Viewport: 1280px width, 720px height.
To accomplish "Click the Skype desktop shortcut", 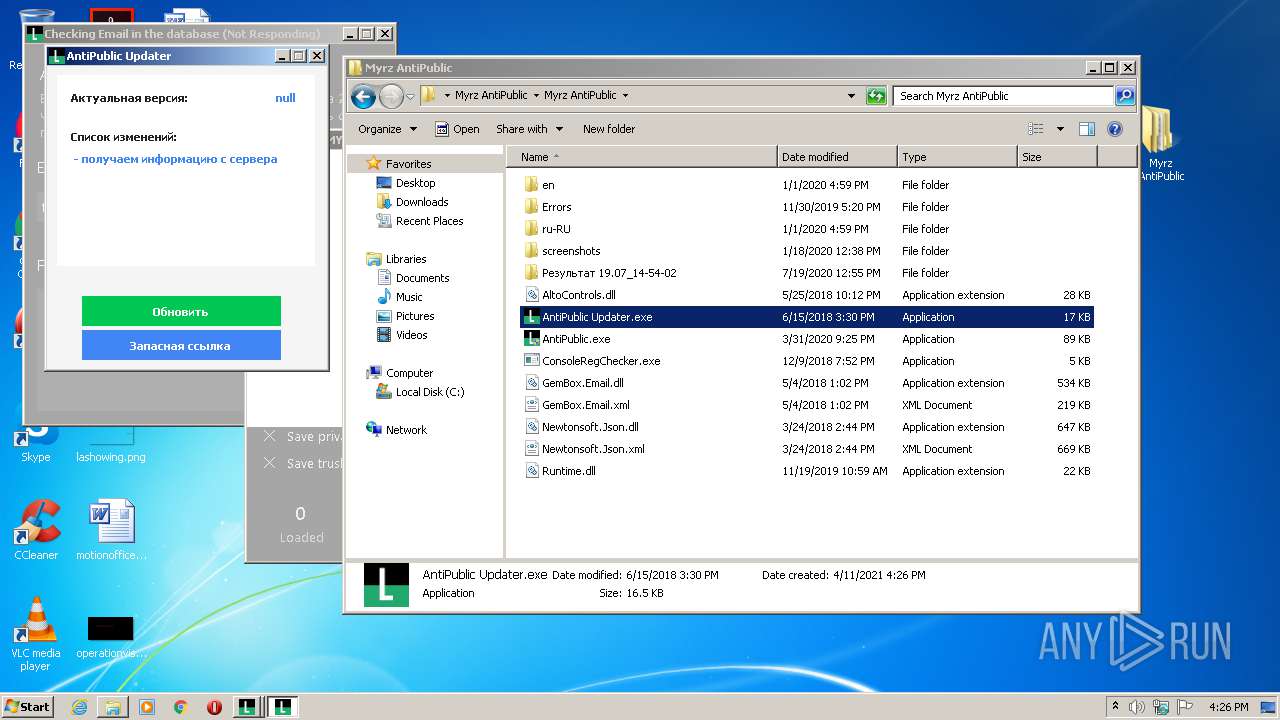I will (36, 443).
